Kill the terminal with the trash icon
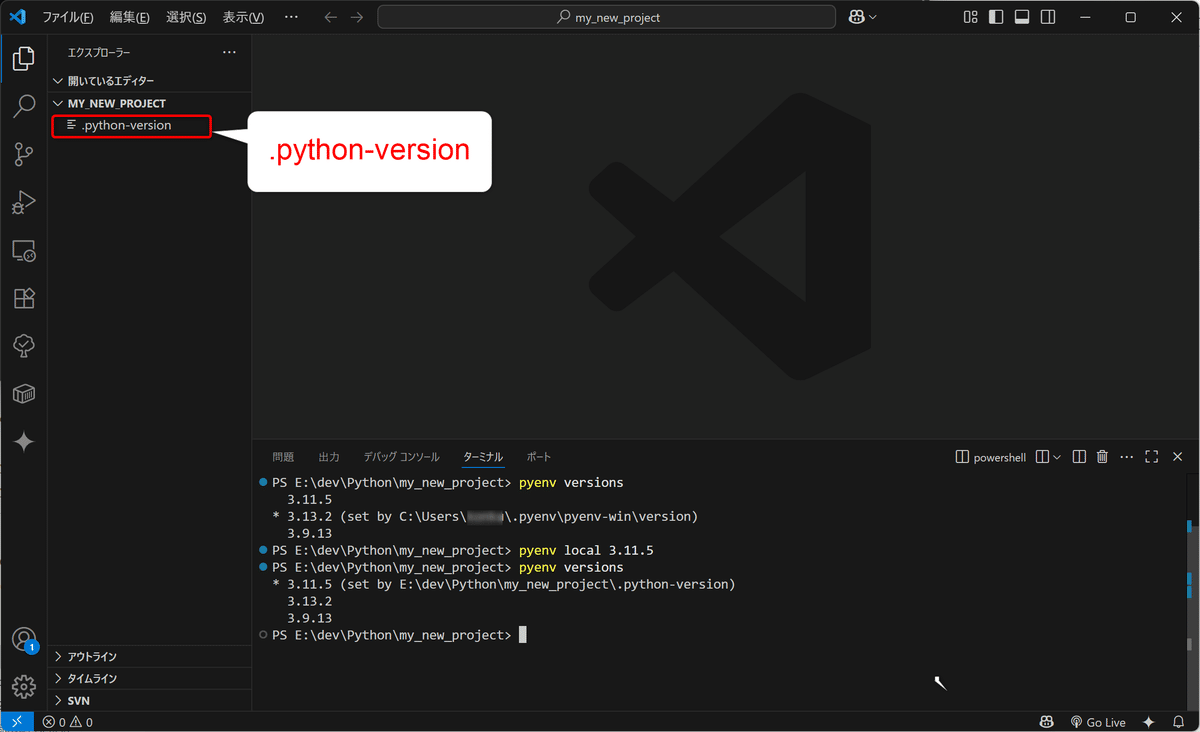1200x732 pixels. point(1102,456)
